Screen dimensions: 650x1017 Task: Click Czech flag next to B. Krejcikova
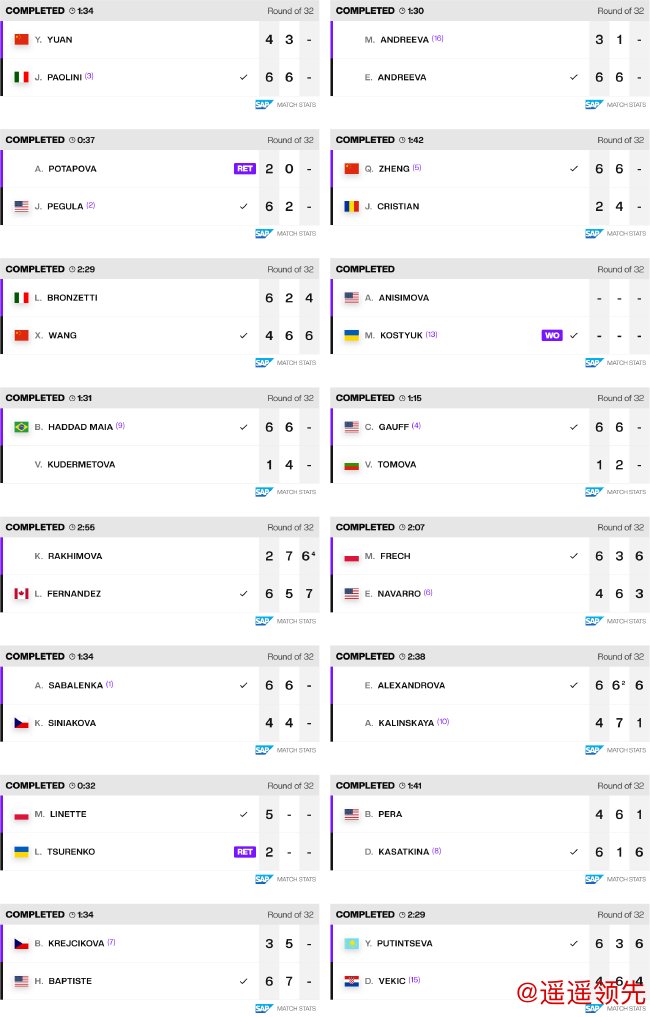click(x=21, y=943)
